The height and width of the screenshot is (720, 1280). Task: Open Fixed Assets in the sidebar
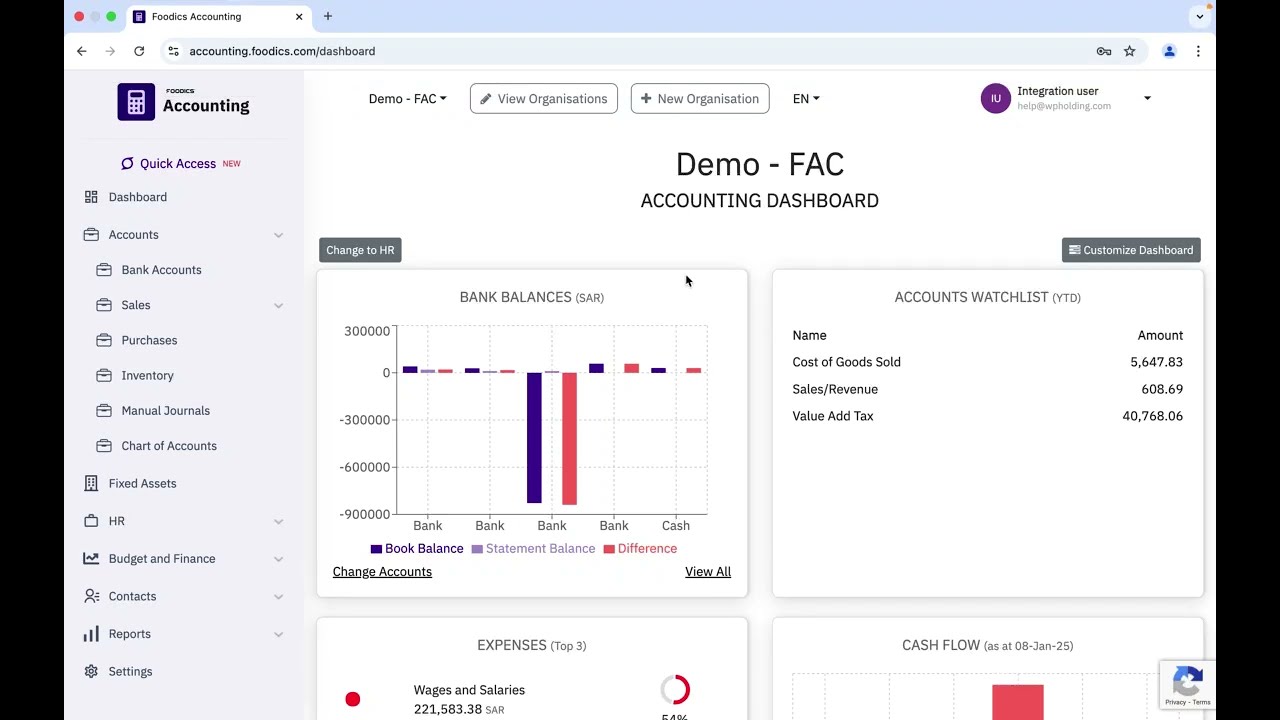pyautogui.click(x=142, y=483)
